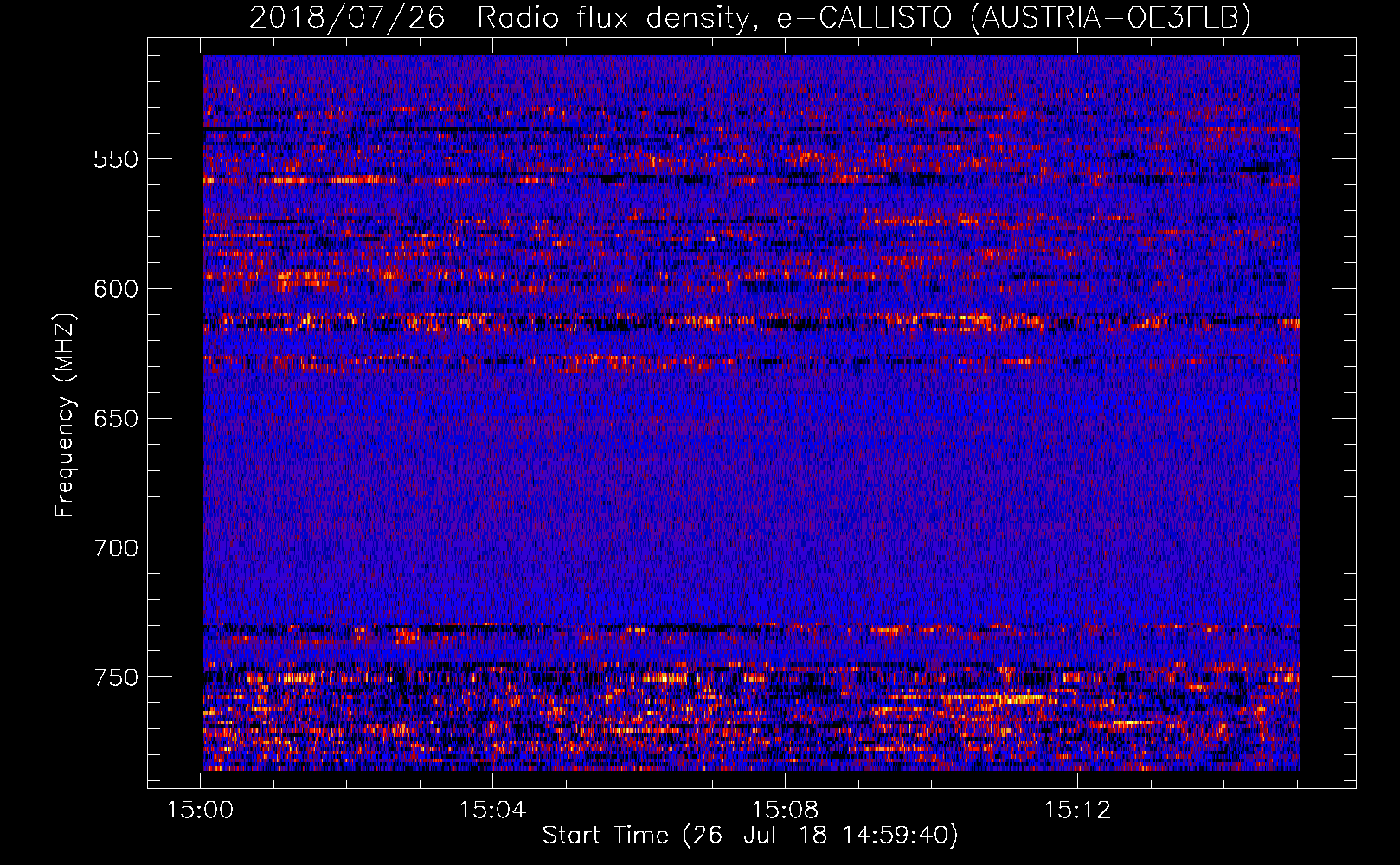Screen dimensions: 1400x865
Task: Click the 15:04 time tick label
Action: click(x=492, y=811)
